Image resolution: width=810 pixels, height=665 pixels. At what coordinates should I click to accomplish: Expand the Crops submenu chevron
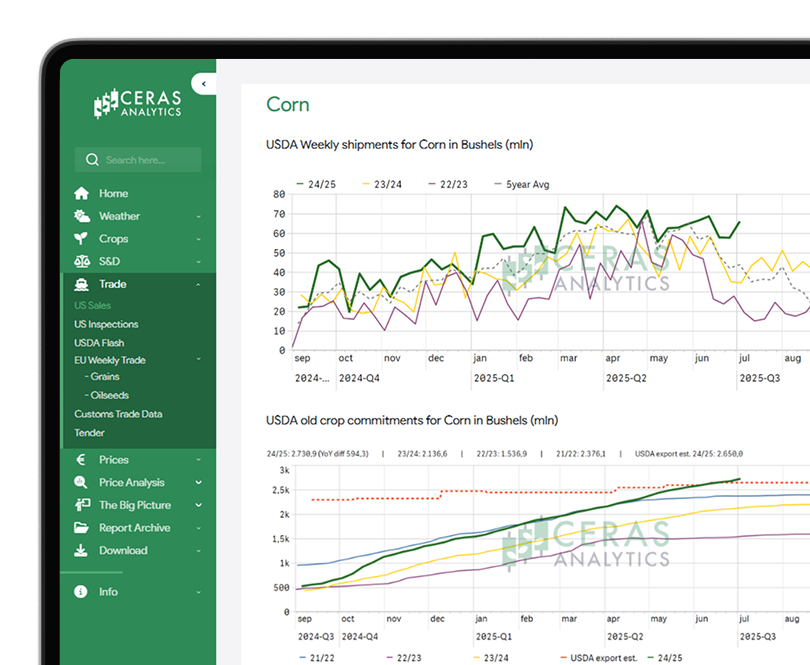coord(198,239)
